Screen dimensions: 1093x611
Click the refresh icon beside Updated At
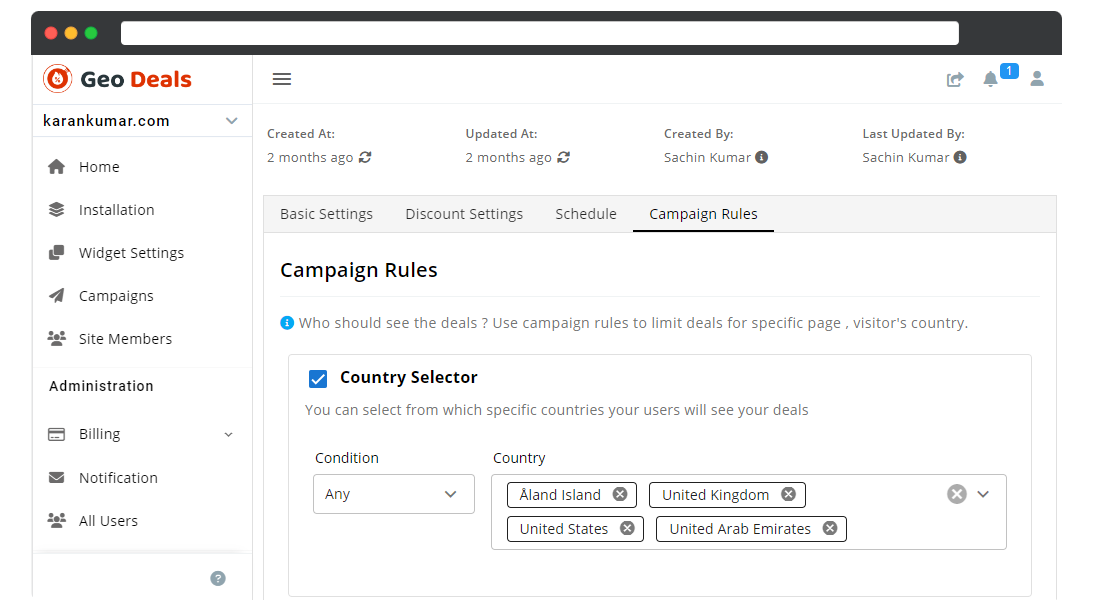coord(564,157)
